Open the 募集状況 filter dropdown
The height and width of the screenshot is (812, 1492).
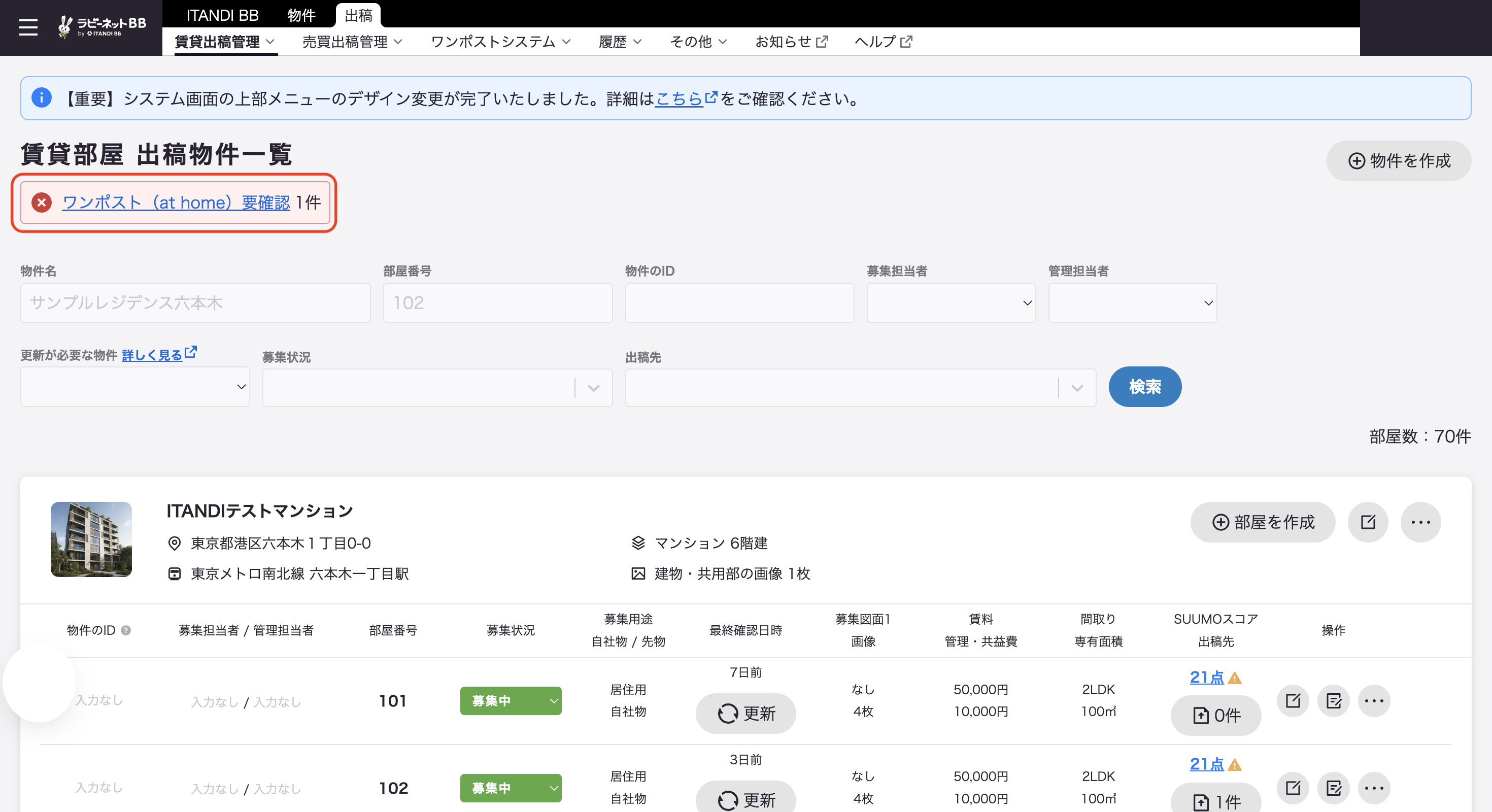point(437,387)
